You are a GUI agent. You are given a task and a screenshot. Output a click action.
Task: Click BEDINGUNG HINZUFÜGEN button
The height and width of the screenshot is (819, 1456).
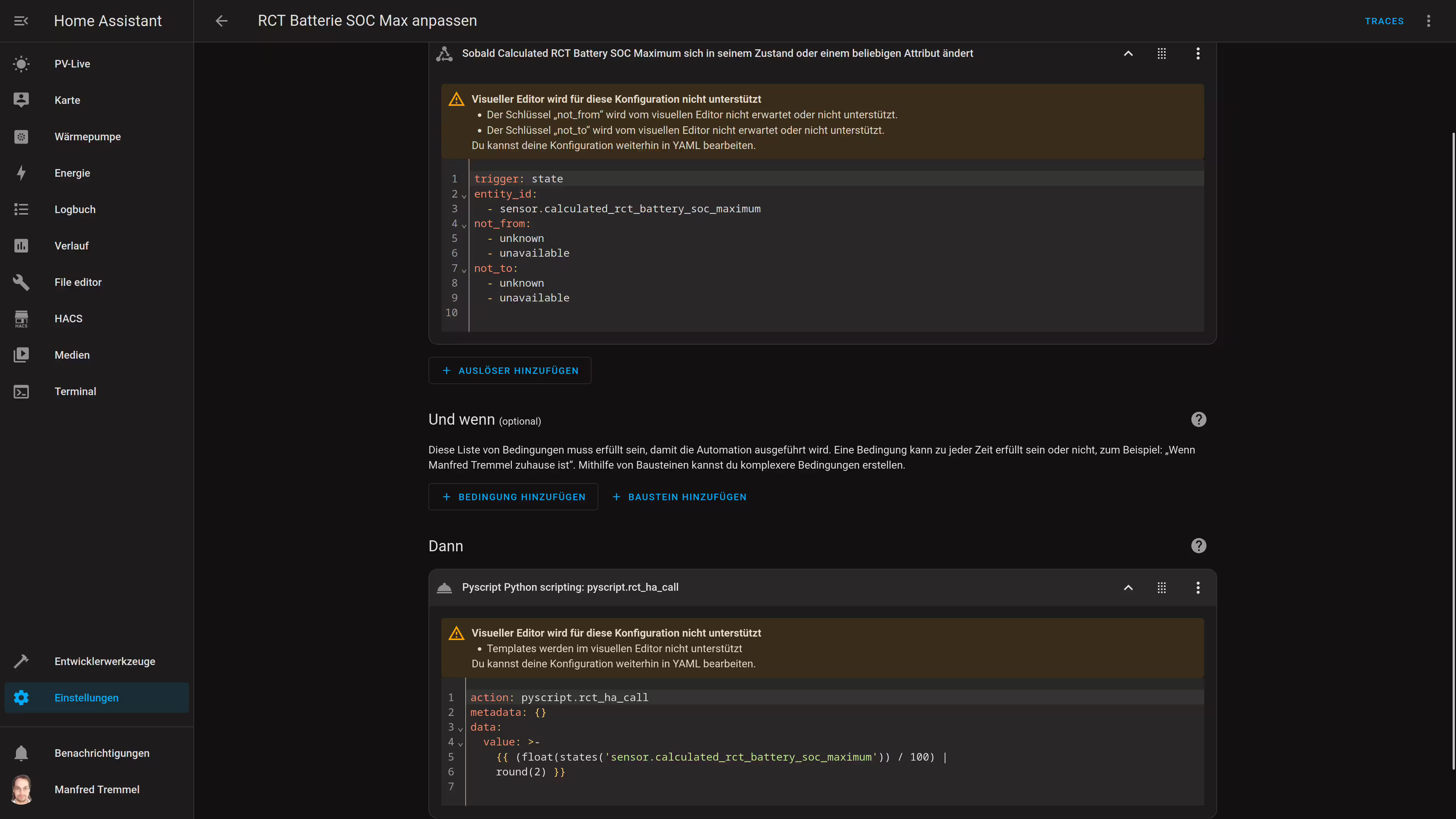(513, 497)
